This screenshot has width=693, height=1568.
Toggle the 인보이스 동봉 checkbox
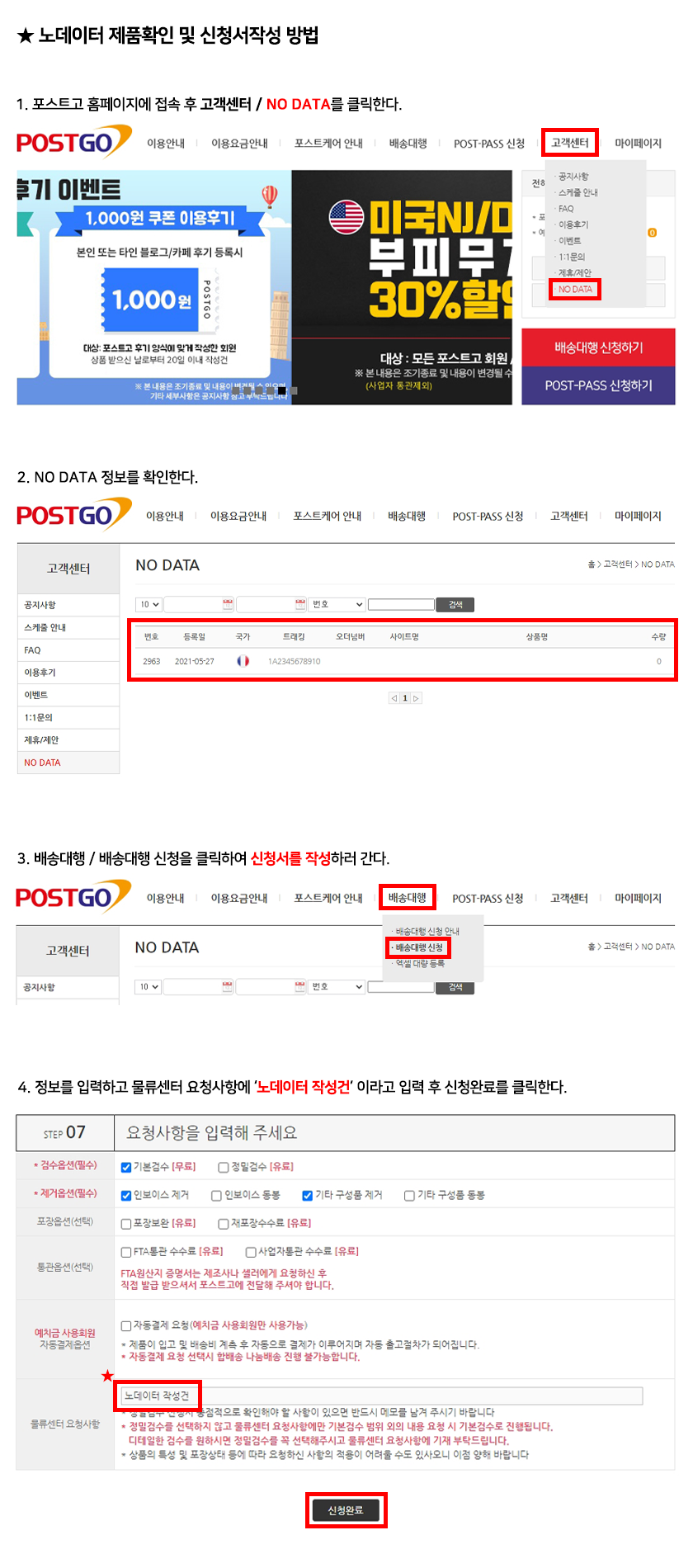point(217,1195)
